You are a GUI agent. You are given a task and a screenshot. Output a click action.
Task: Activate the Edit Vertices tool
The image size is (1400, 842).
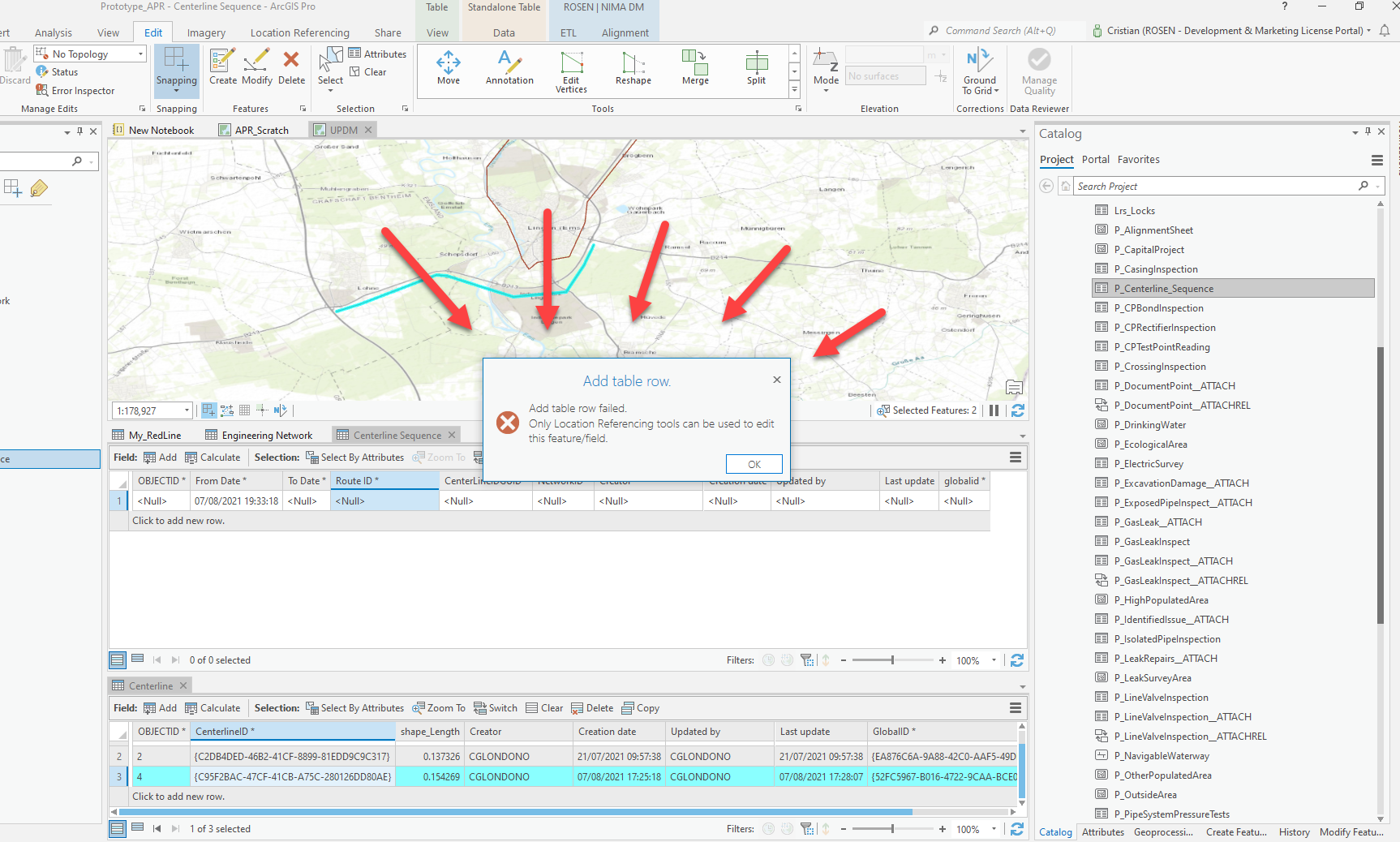(571, 71)
